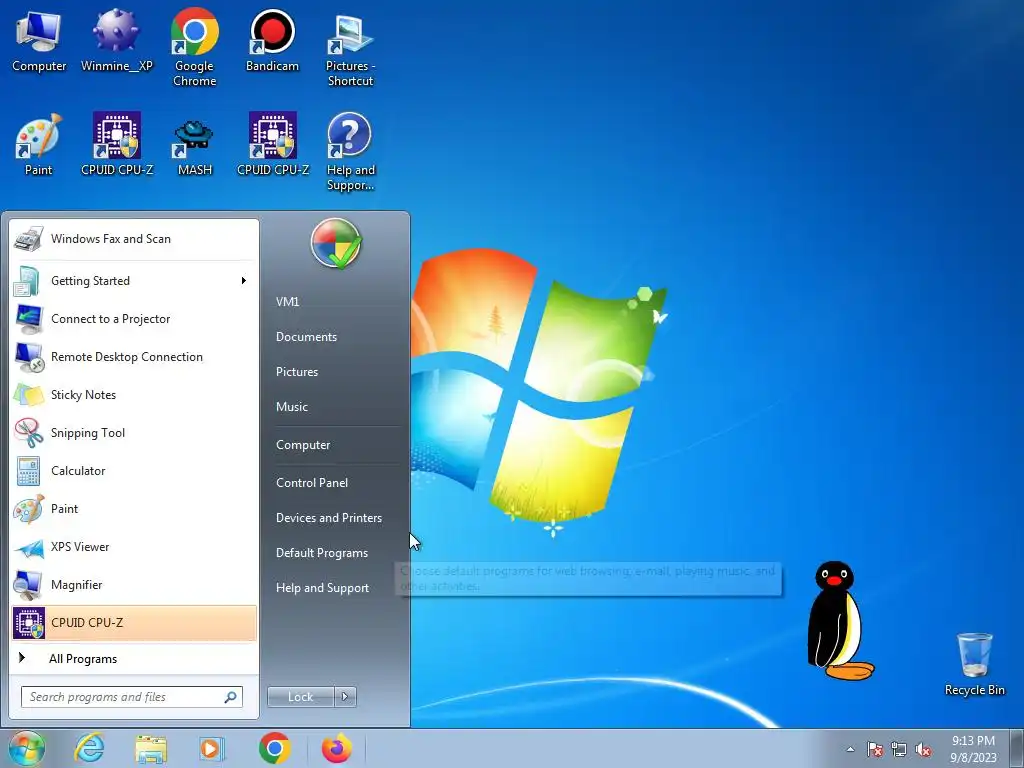Image resolution: width=1024 pixels, height=768 pixels.
Task: Open the Computer desktop icon
Action: [39, 42]
